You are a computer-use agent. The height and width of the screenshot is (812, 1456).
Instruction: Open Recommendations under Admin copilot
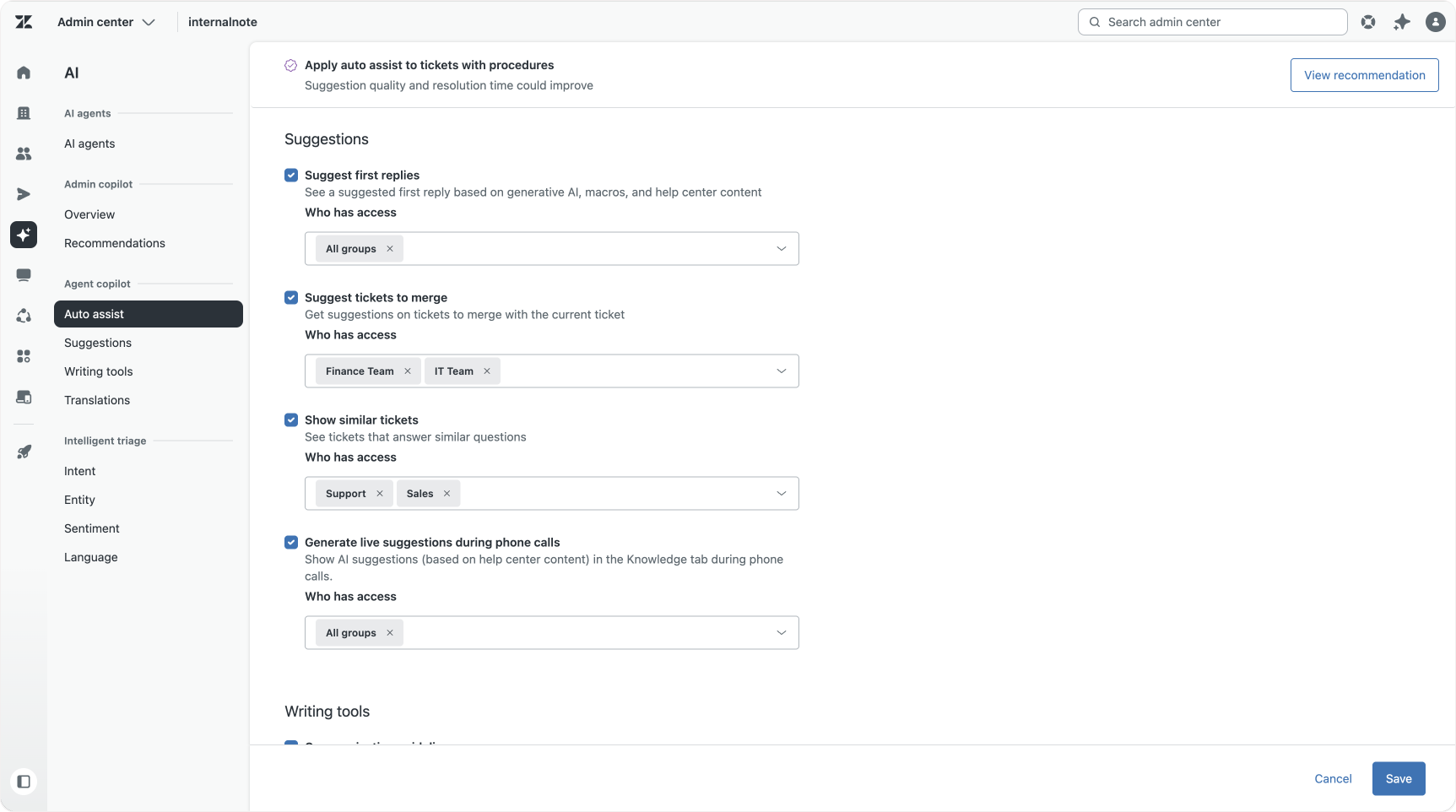click(x=115, y=243)
